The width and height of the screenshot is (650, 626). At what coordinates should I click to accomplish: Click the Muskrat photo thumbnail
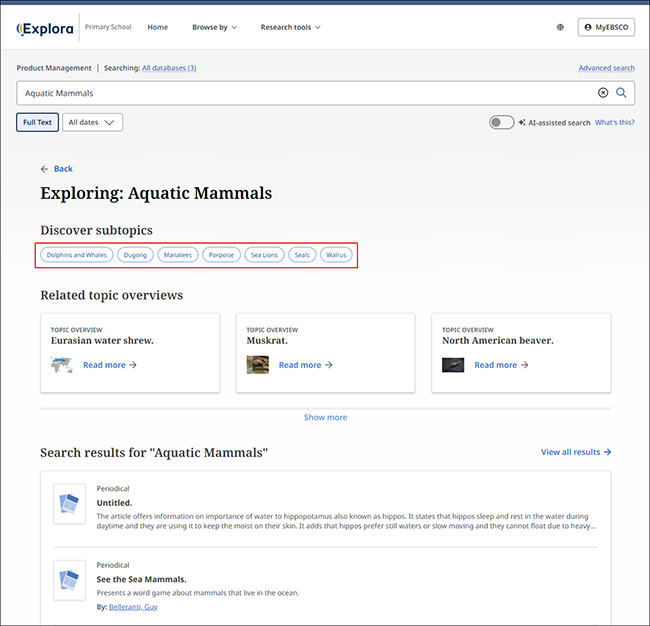coord(257,365)
